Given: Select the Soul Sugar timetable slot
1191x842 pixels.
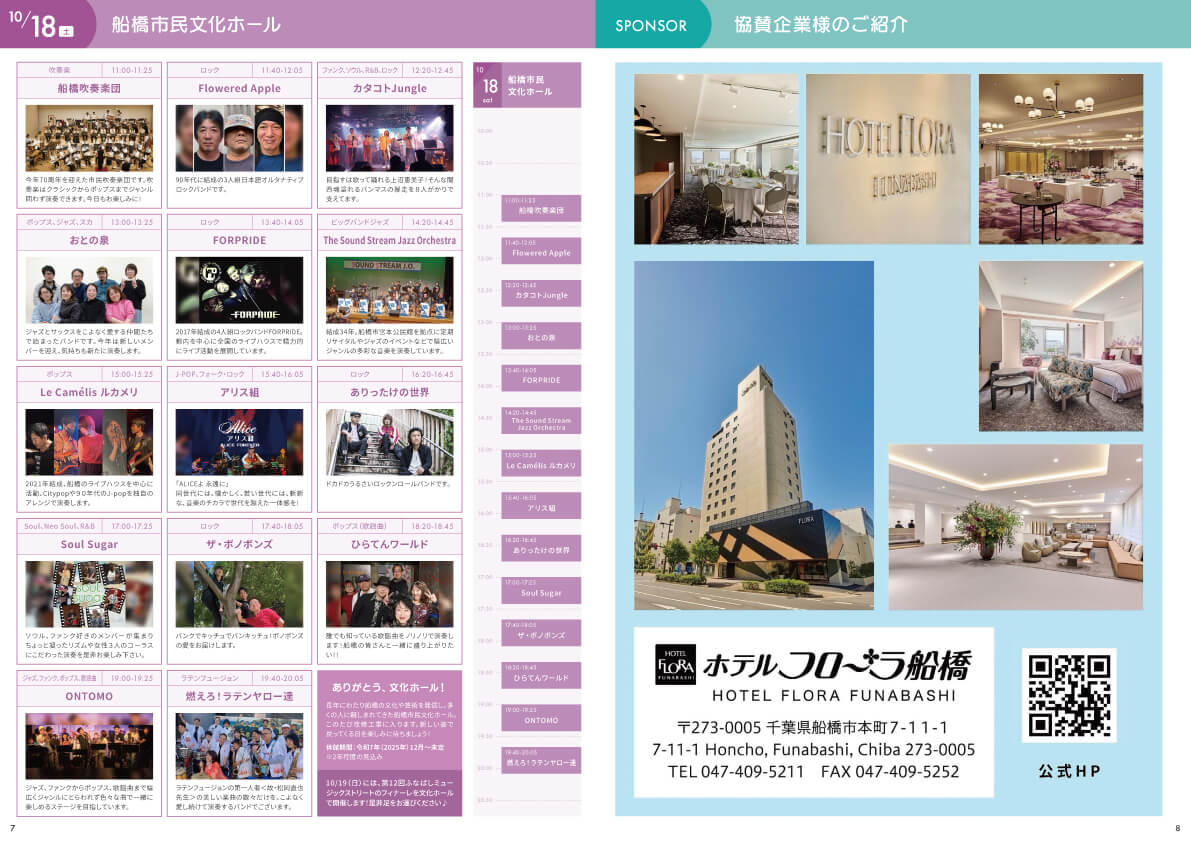Looking at the screenshot, I should point(541,590).
